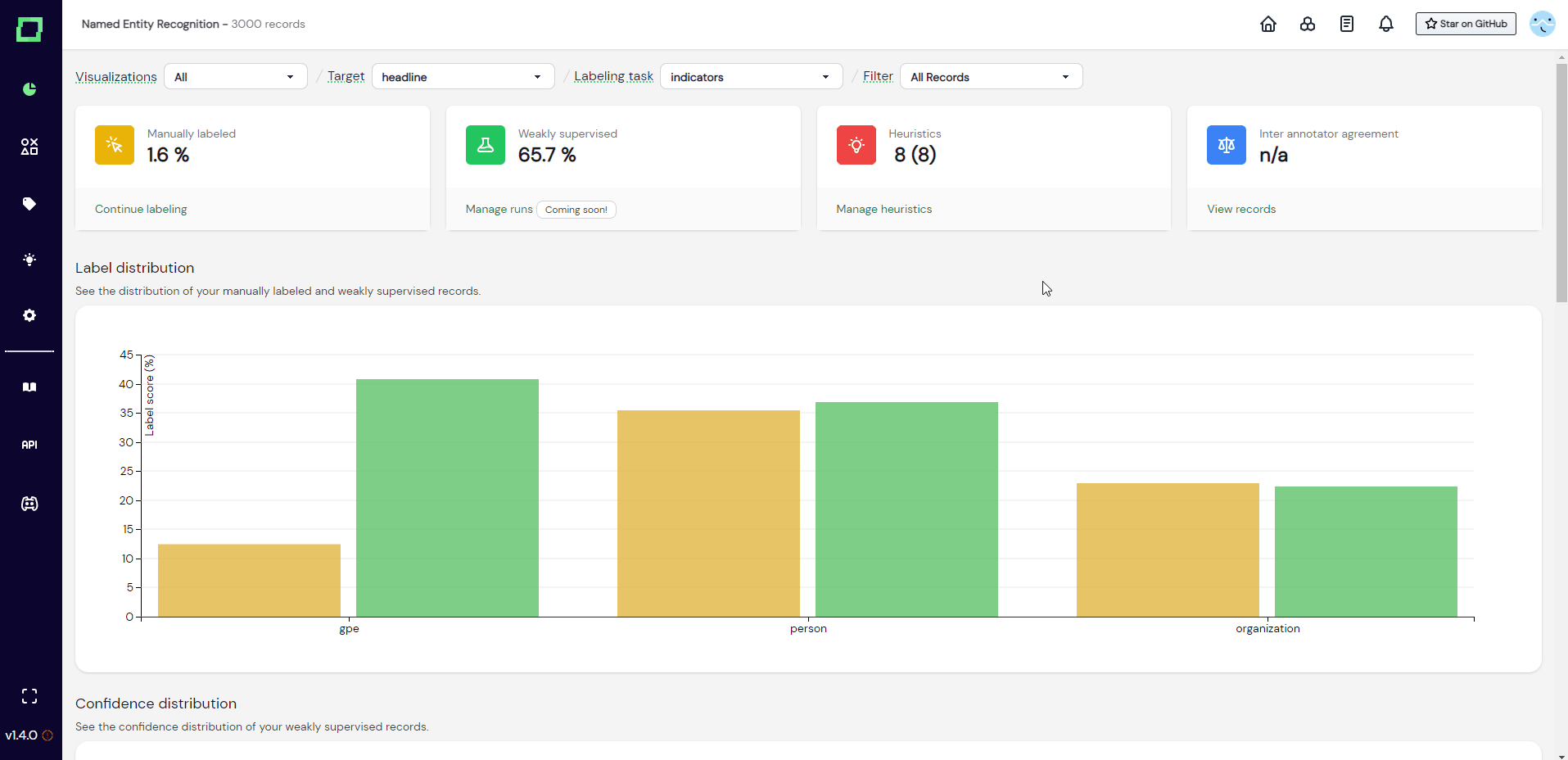Open the notifications bell icon
Viewport: 1568px width, 760px height.
coord(1386,24)
